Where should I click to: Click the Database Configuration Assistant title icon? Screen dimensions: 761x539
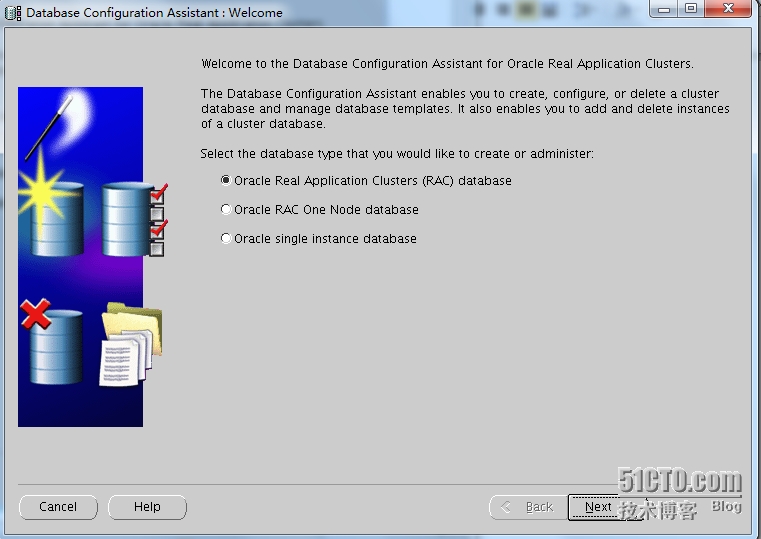click(13, 13)
